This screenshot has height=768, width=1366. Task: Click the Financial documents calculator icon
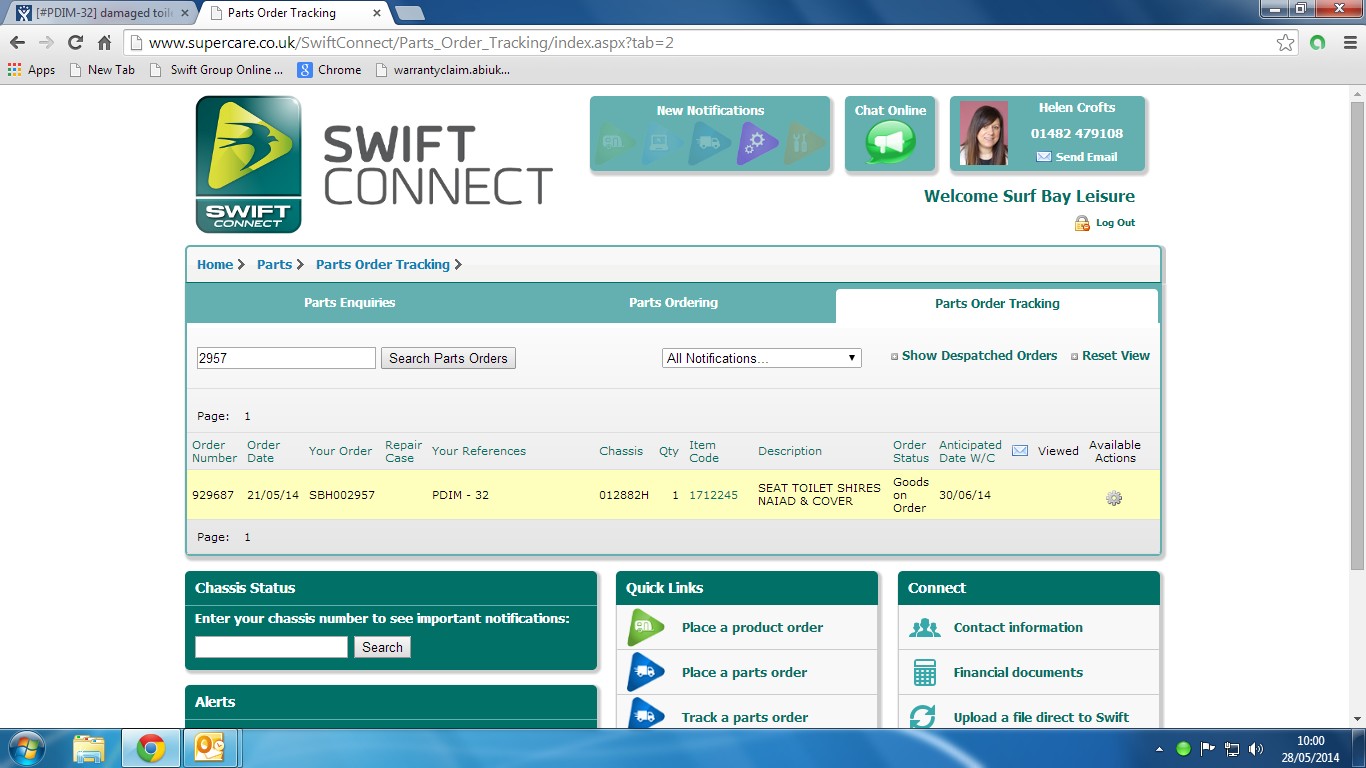pyautogui.click(x=925, y=673)
